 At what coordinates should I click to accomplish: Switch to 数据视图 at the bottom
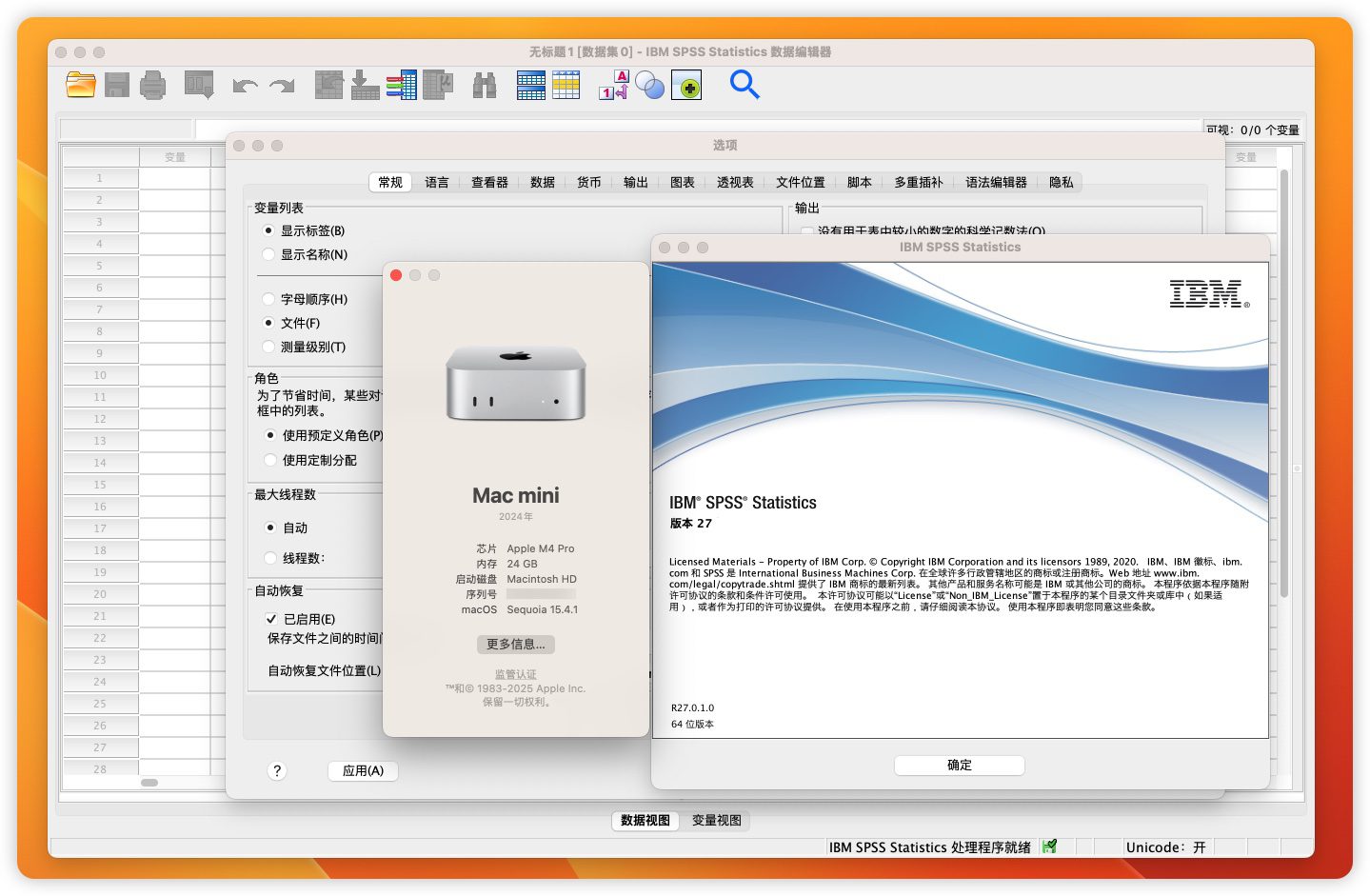tap(645, 821)
